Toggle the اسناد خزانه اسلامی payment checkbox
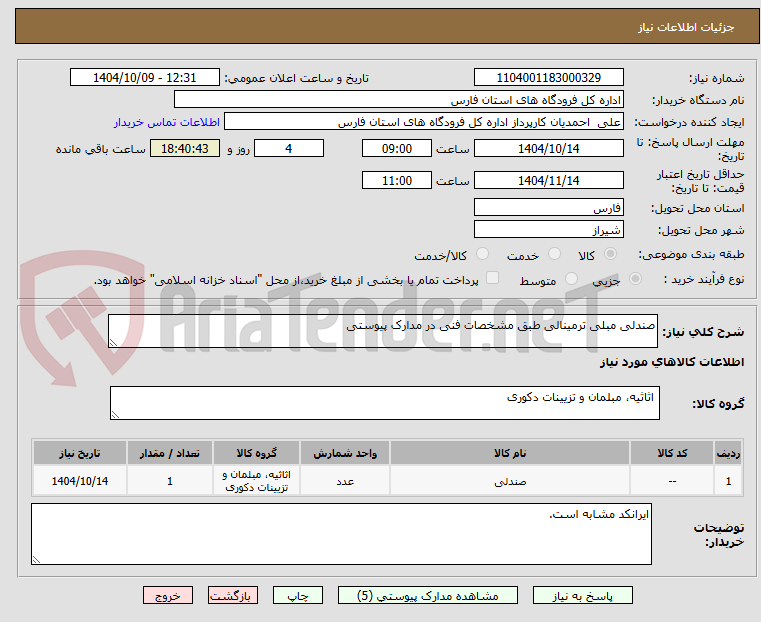 pos(492,278)
